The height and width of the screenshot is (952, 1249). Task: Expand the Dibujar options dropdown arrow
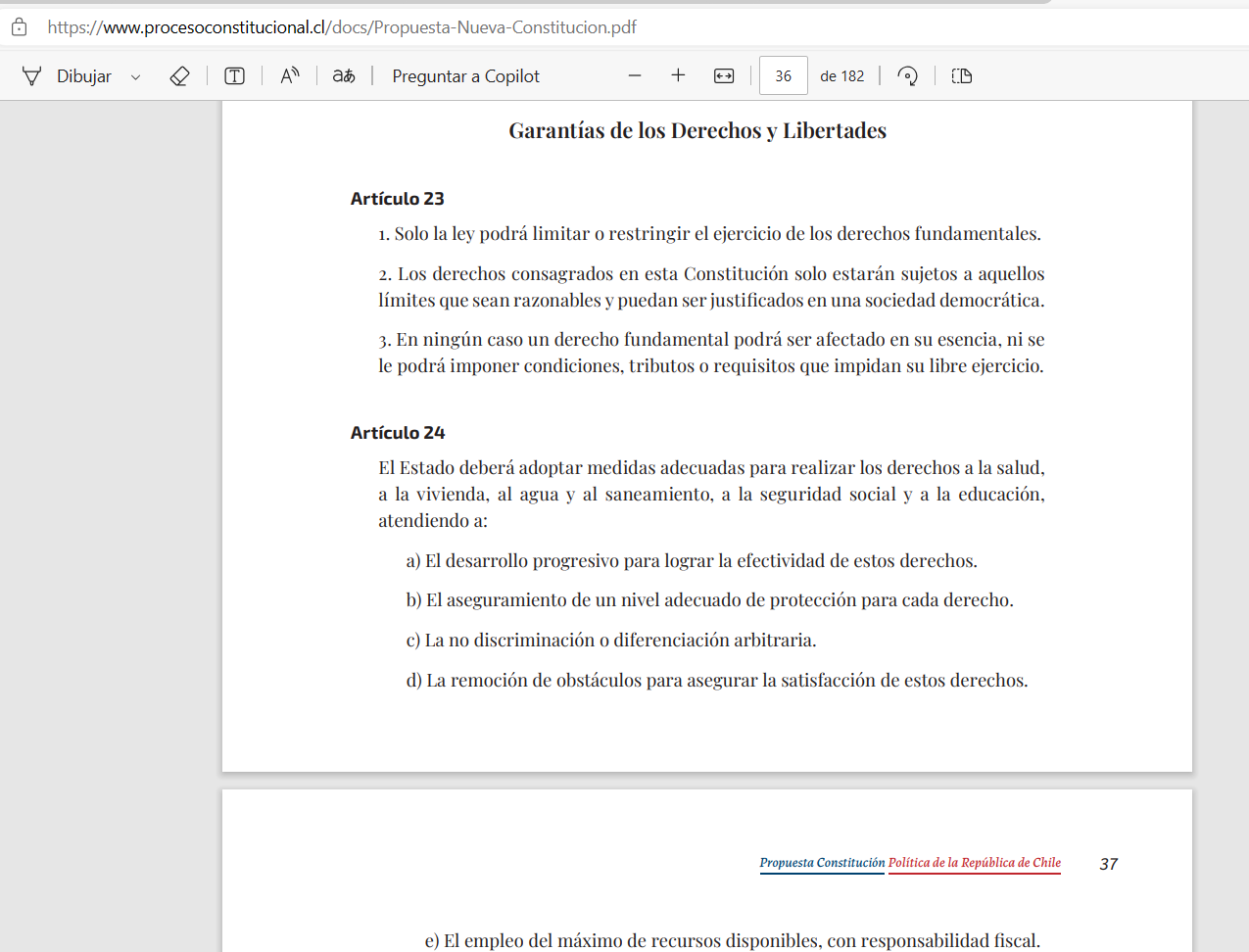136,76
